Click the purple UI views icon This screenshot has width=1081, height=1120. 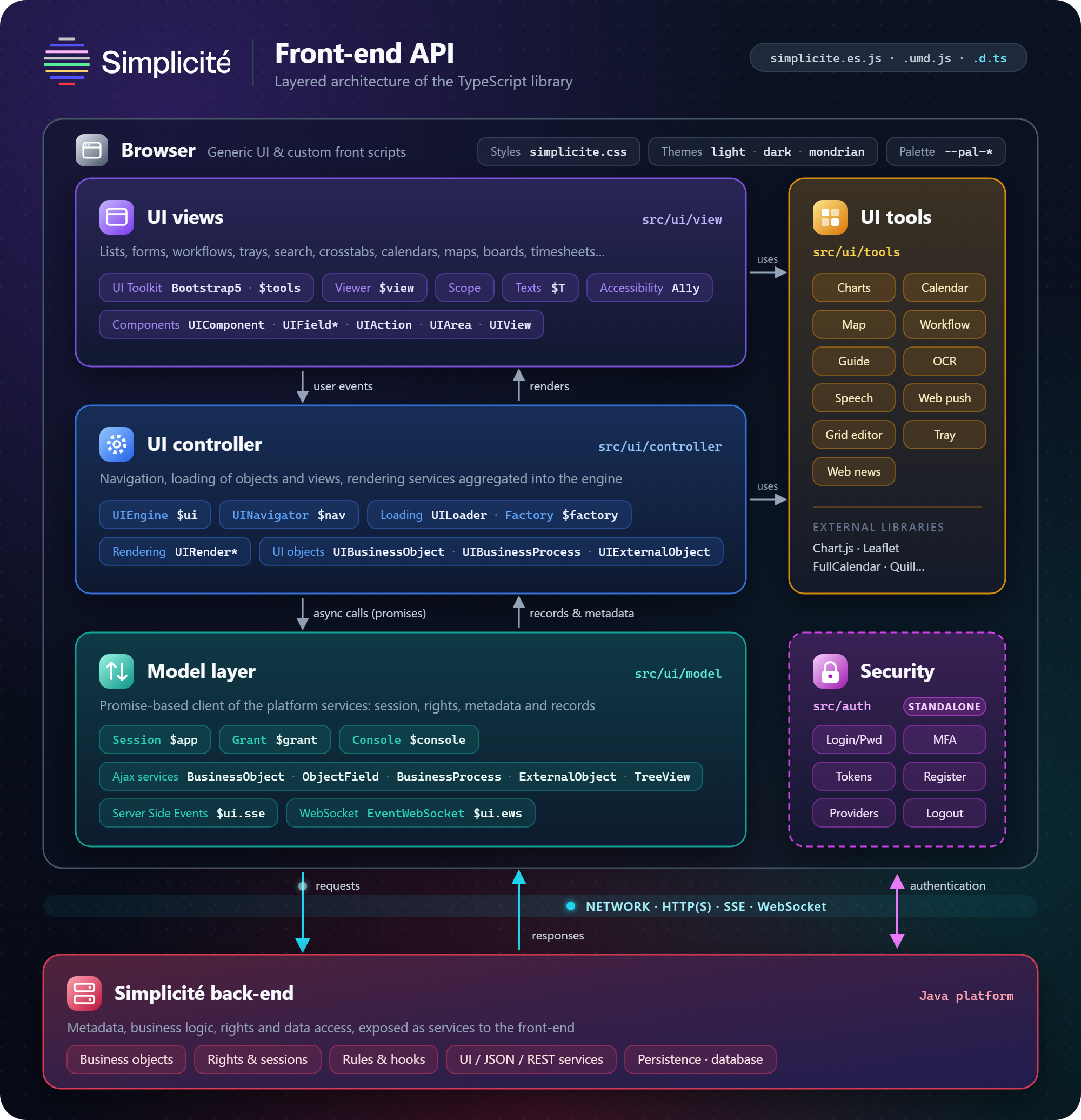click(x=117, y=217)
